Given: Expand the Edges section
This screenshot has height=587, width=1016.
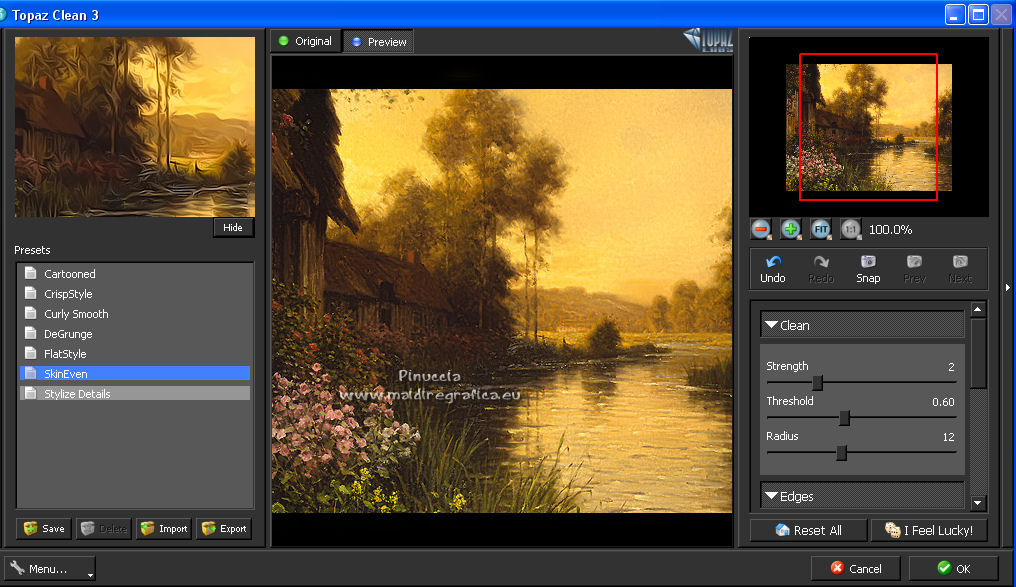Looking at the screenshot, I should pos(862,496).
